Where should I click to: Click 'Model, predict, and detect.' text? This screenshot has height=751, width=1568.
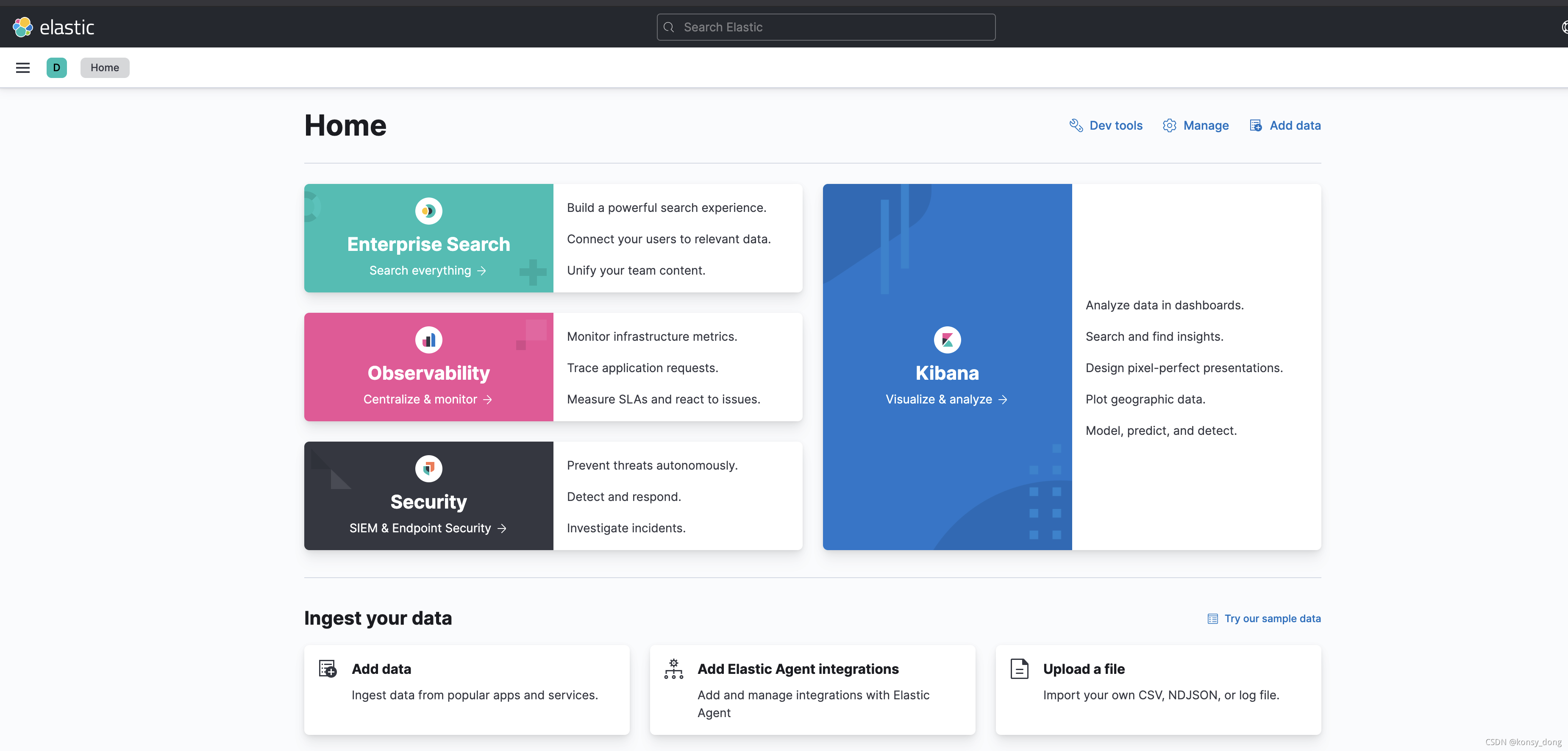(x=1161, y=431)
